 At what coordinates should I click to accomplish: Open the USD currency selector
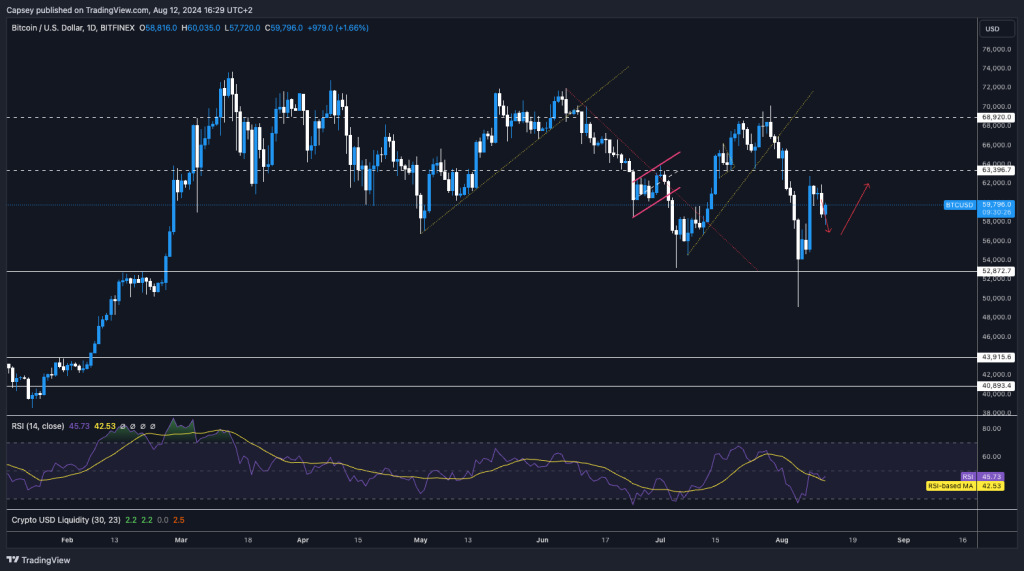pos(992,28)
